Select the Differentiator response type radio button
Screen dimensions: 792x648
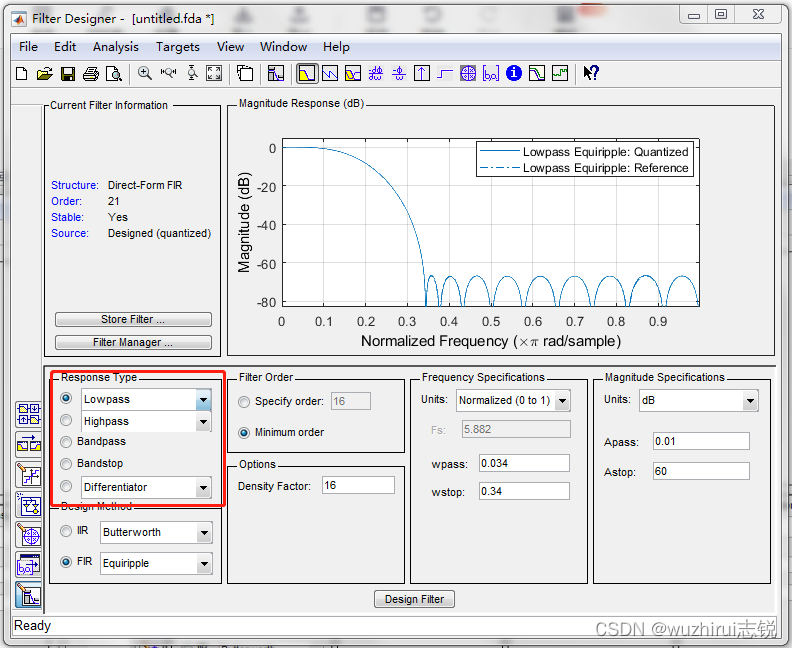[x=66, y=486]
